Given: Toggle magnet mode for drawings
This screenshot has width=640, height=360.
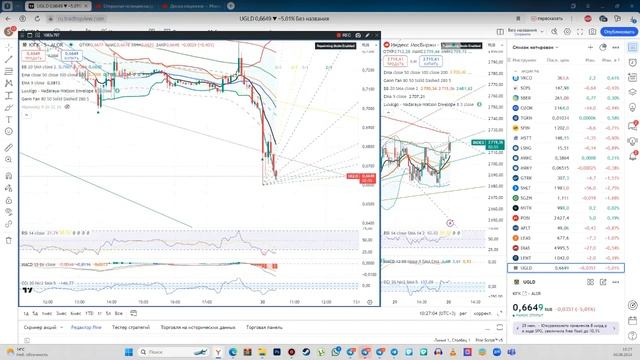Looking at the screenshot, I should [9, 176].
